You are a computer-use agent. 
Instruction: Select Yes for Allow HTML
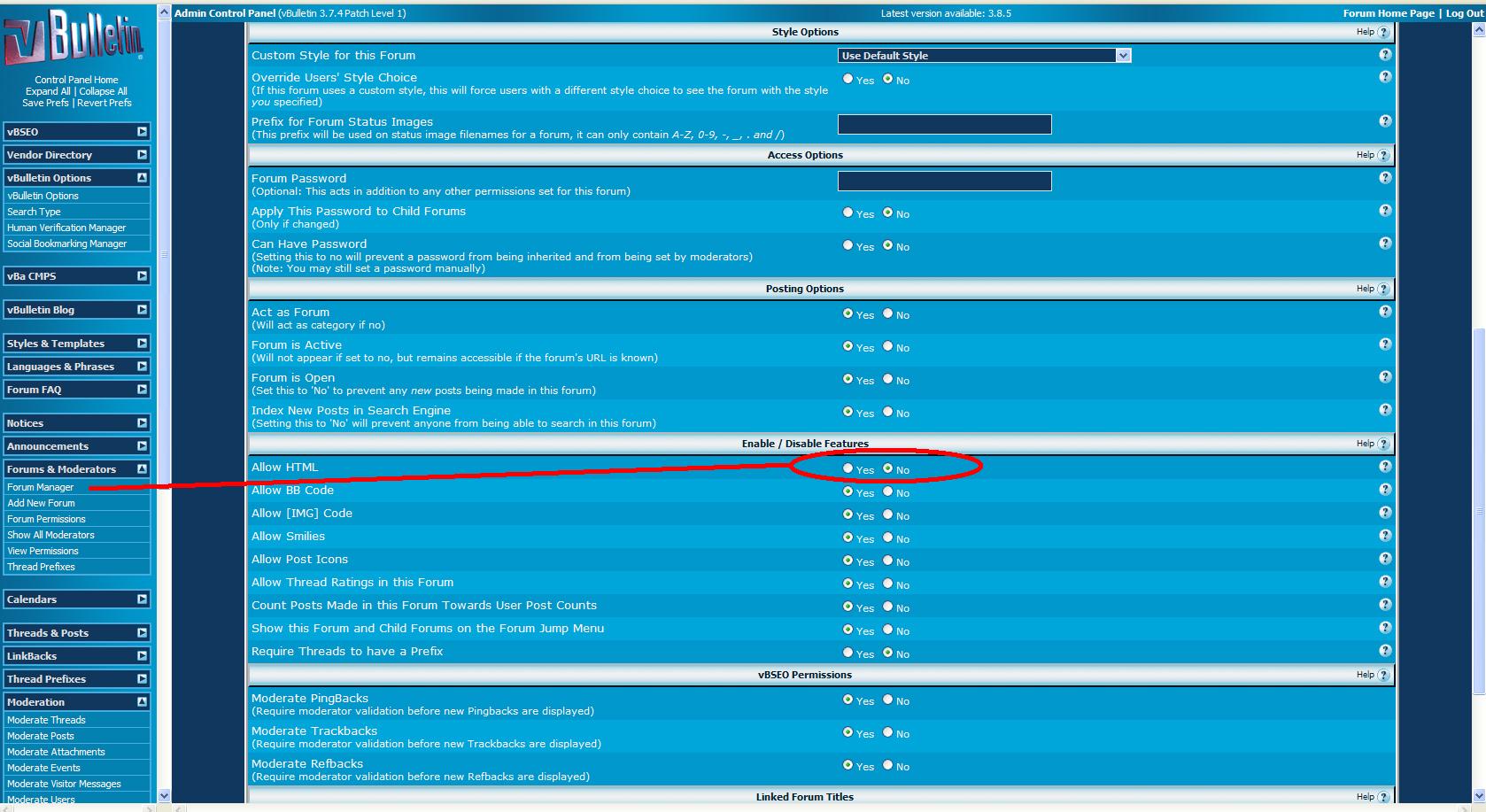tap(847, 468)
